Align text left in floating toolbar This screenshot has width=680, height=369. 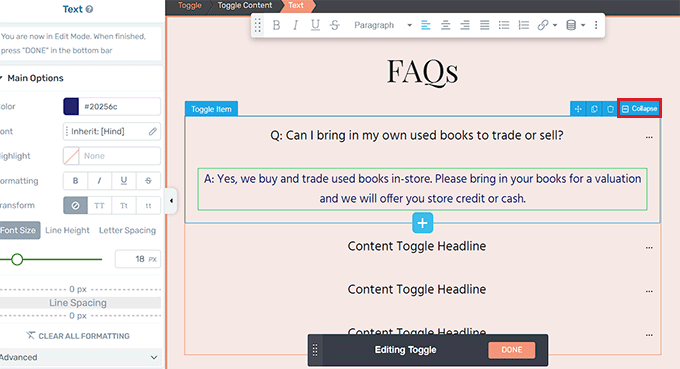tap(426, 25)
